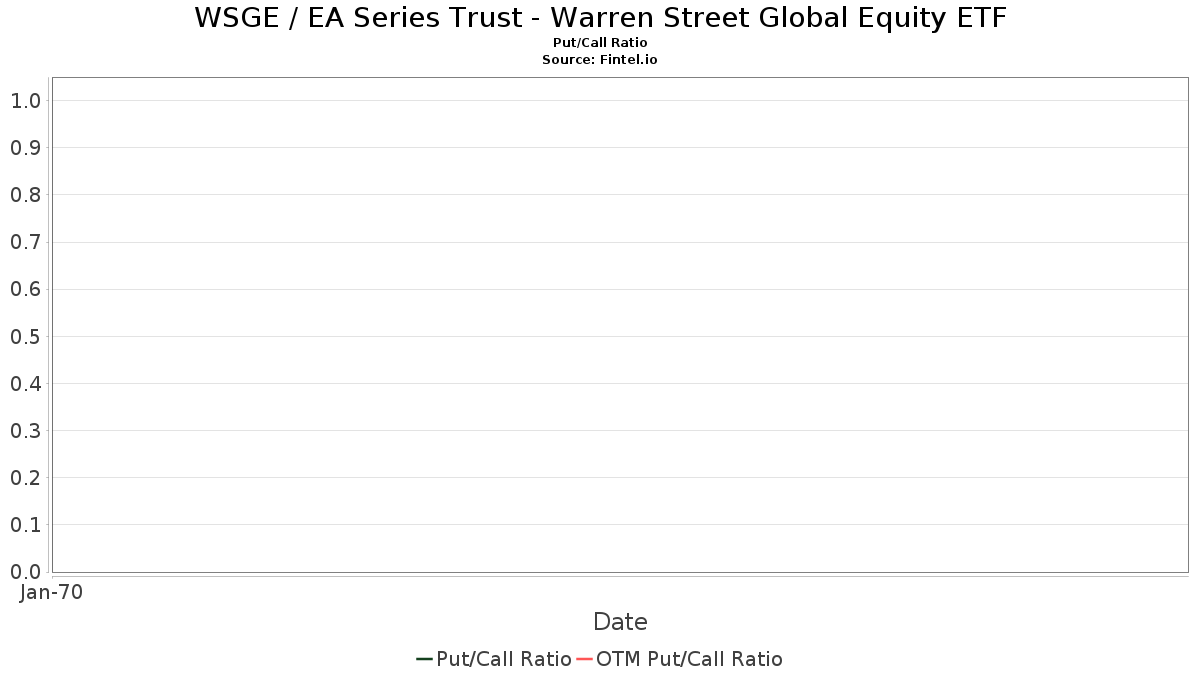The width and height of the screenshot is (1200, 675).
Task: Click the red OTM Put/Call Ratio legend line
Action: tap(585, 659)
